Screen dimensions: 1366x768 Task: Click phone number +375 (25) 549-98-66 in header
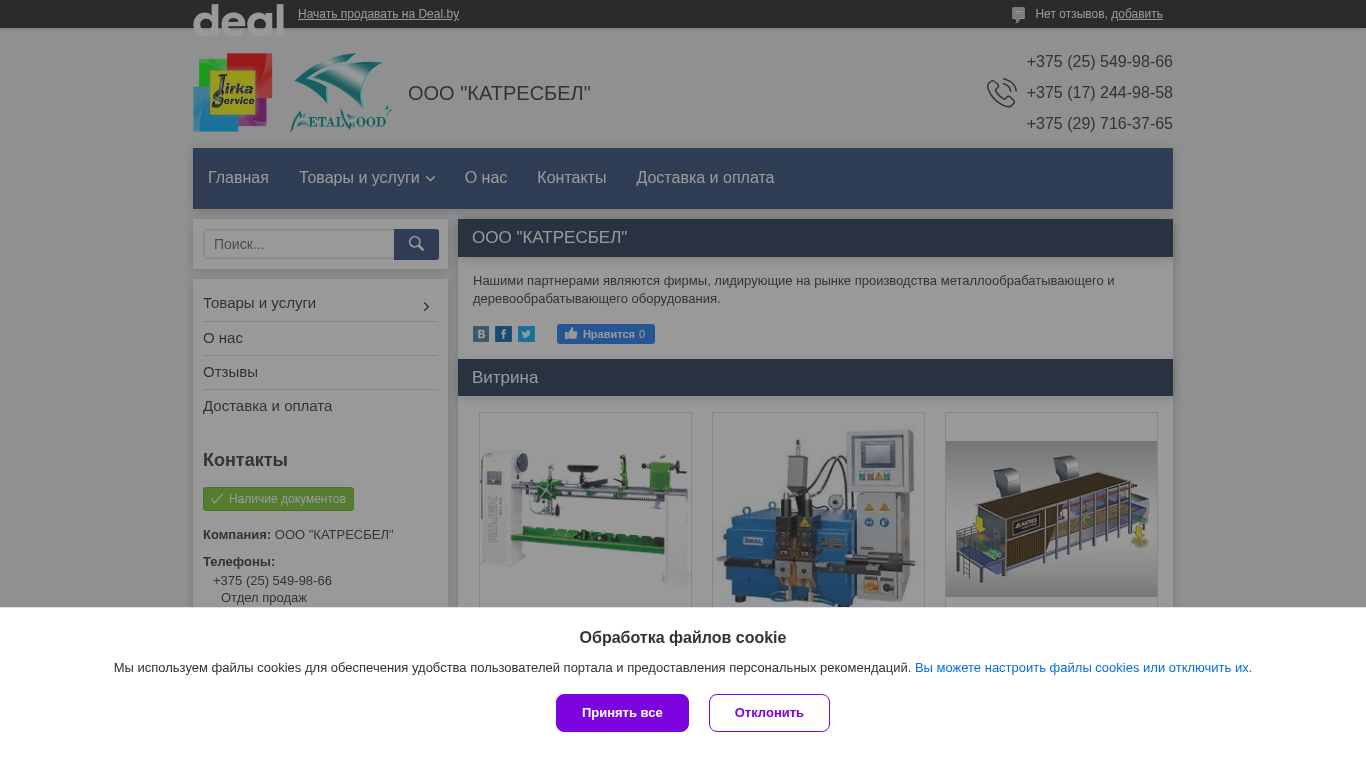[x=1099, y=62]
